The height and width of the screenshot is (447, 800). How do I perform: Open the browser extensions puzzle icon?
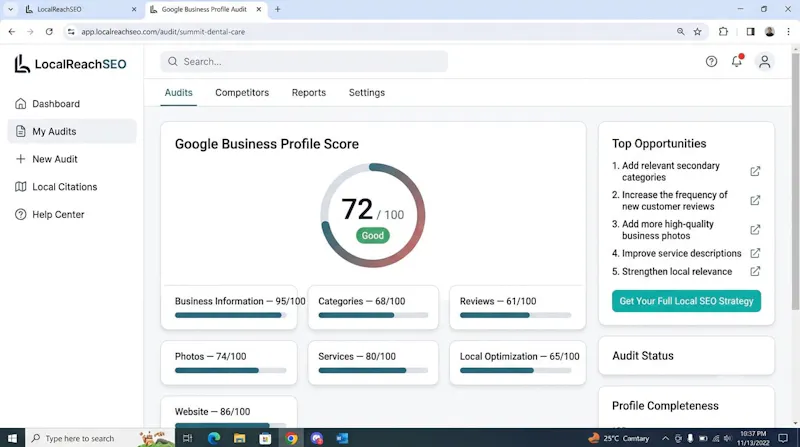pyautogui.click(x=723, y=32)
